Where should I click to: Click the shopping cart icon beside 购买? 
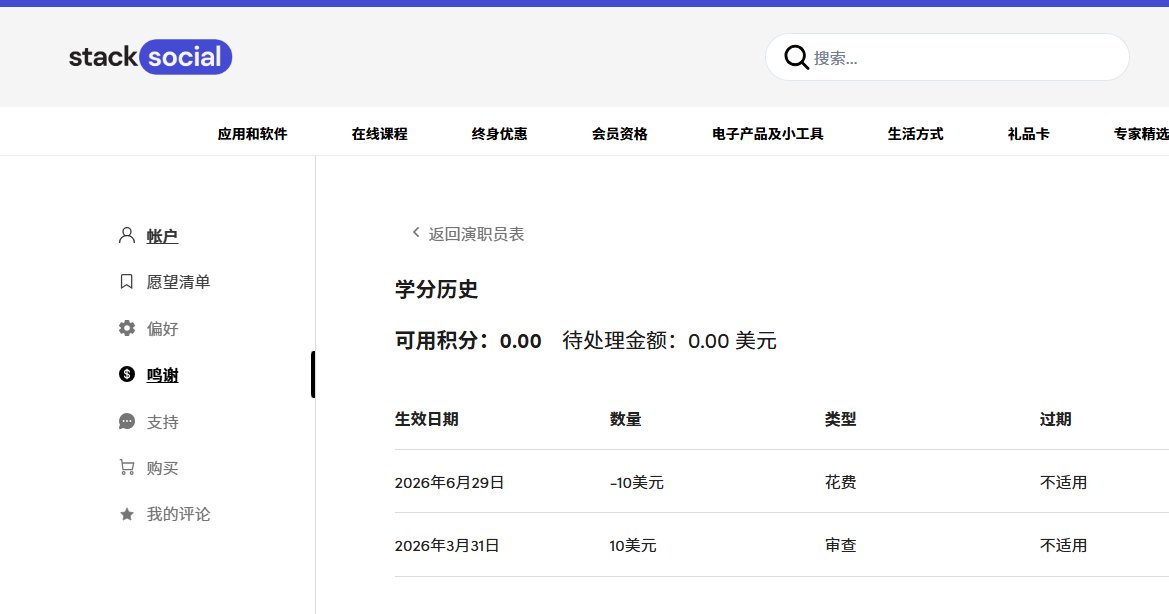[127, 467]
